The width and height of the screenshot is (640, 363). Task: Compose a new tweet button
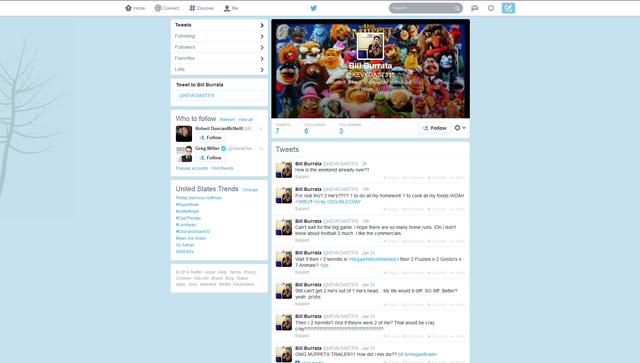click(x=508, y=8)
